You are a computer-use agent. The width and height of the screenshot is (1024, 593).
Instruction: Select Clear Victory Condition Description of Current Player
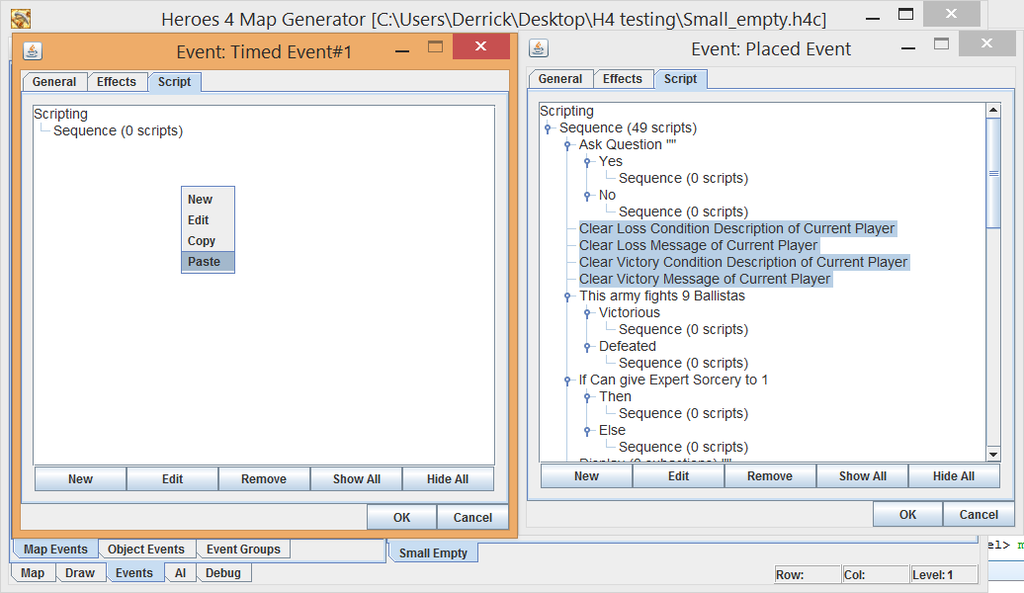(743, 263)
